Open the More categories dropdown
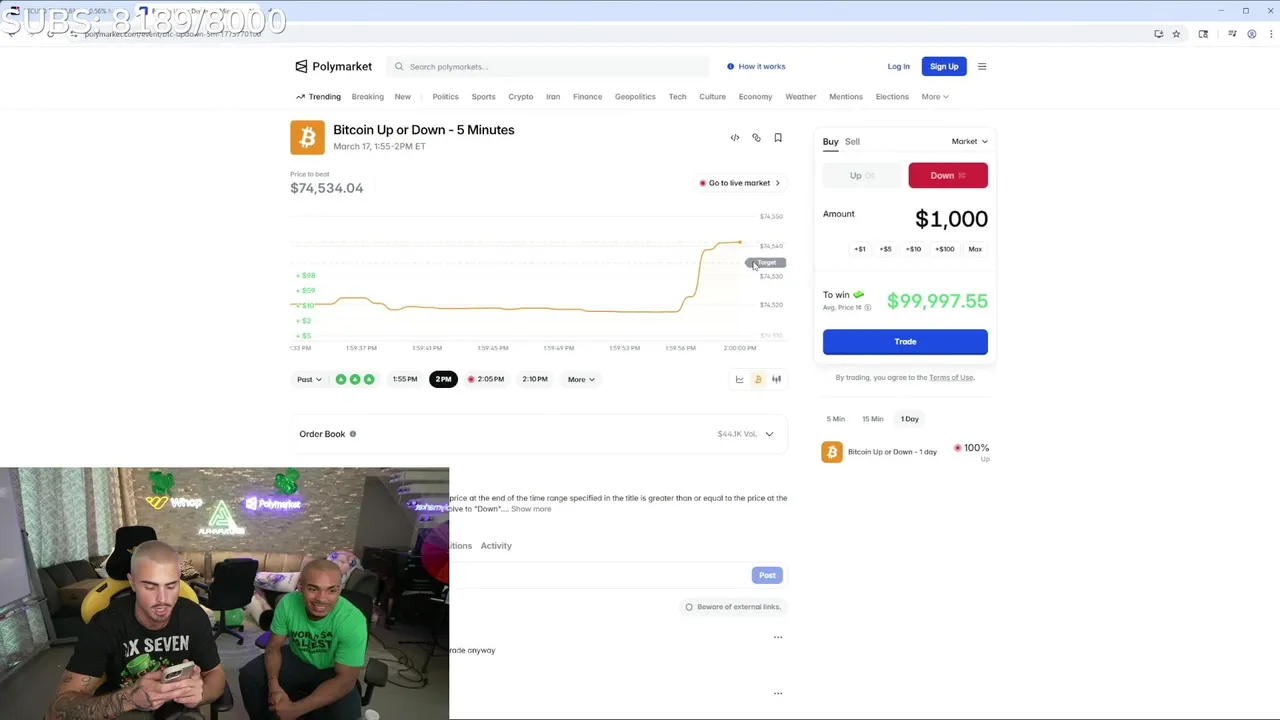The width and height of the screenshot is (1280, 720). tap(935, 97)
